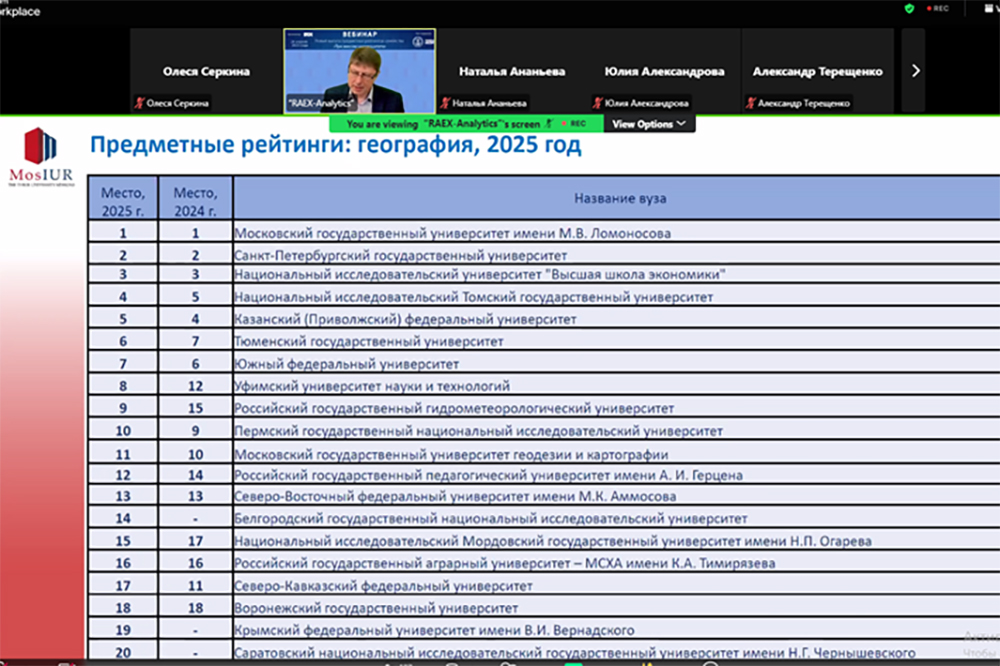The width and height of the screenshot is (1000, 666).
Task: Click the MosIUR logo on the slide
Action: 41,157
